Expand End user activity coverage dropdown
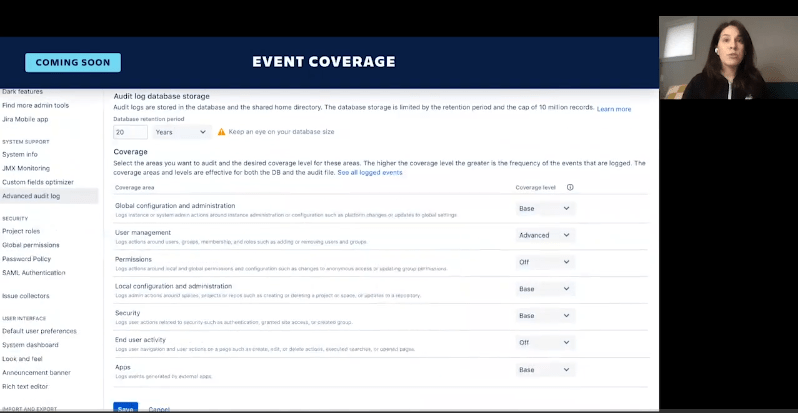This screenshot has height=413, width=798. pyautogui.click(x=545, y=342)
